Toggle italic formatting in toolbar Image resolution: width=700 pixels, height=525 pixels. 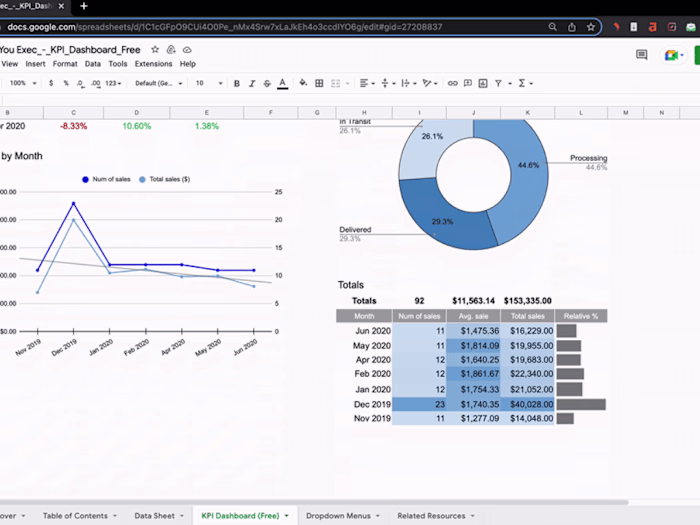coord(252,83)
